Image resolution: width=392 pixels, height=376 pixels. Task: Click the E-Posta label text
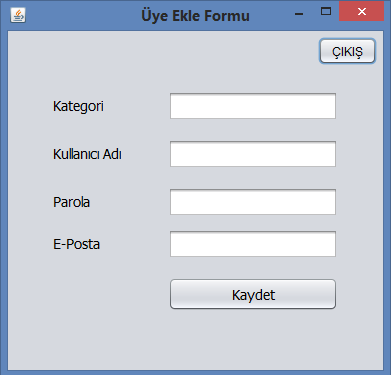point(76,244)
